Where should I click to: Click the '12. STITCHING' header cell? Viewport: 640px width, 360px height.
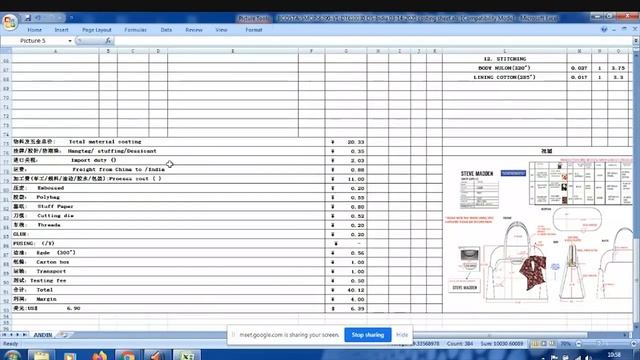(x=504, y=59)
